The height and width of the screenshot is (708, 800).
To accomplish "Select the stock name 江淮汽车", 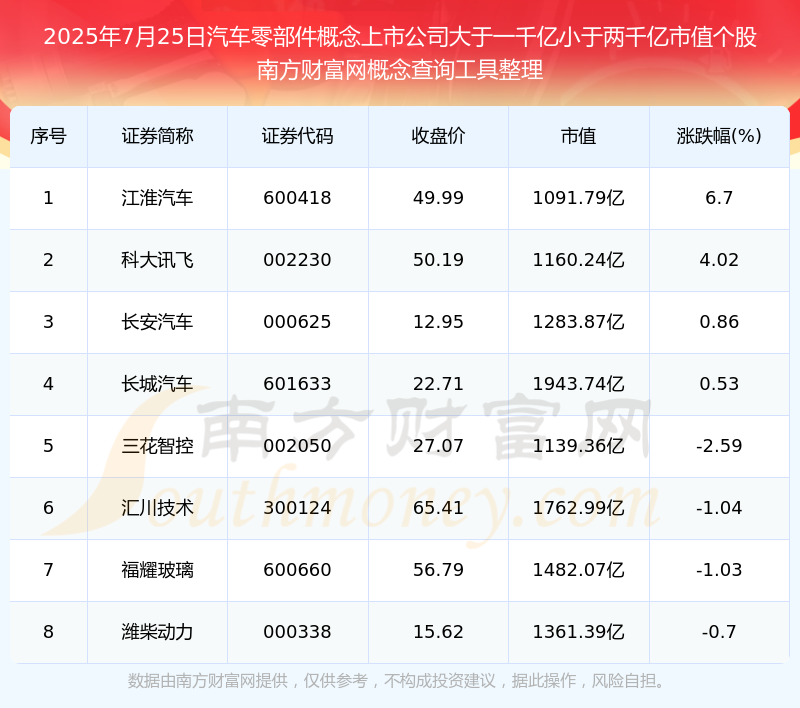I will point(157,198).
